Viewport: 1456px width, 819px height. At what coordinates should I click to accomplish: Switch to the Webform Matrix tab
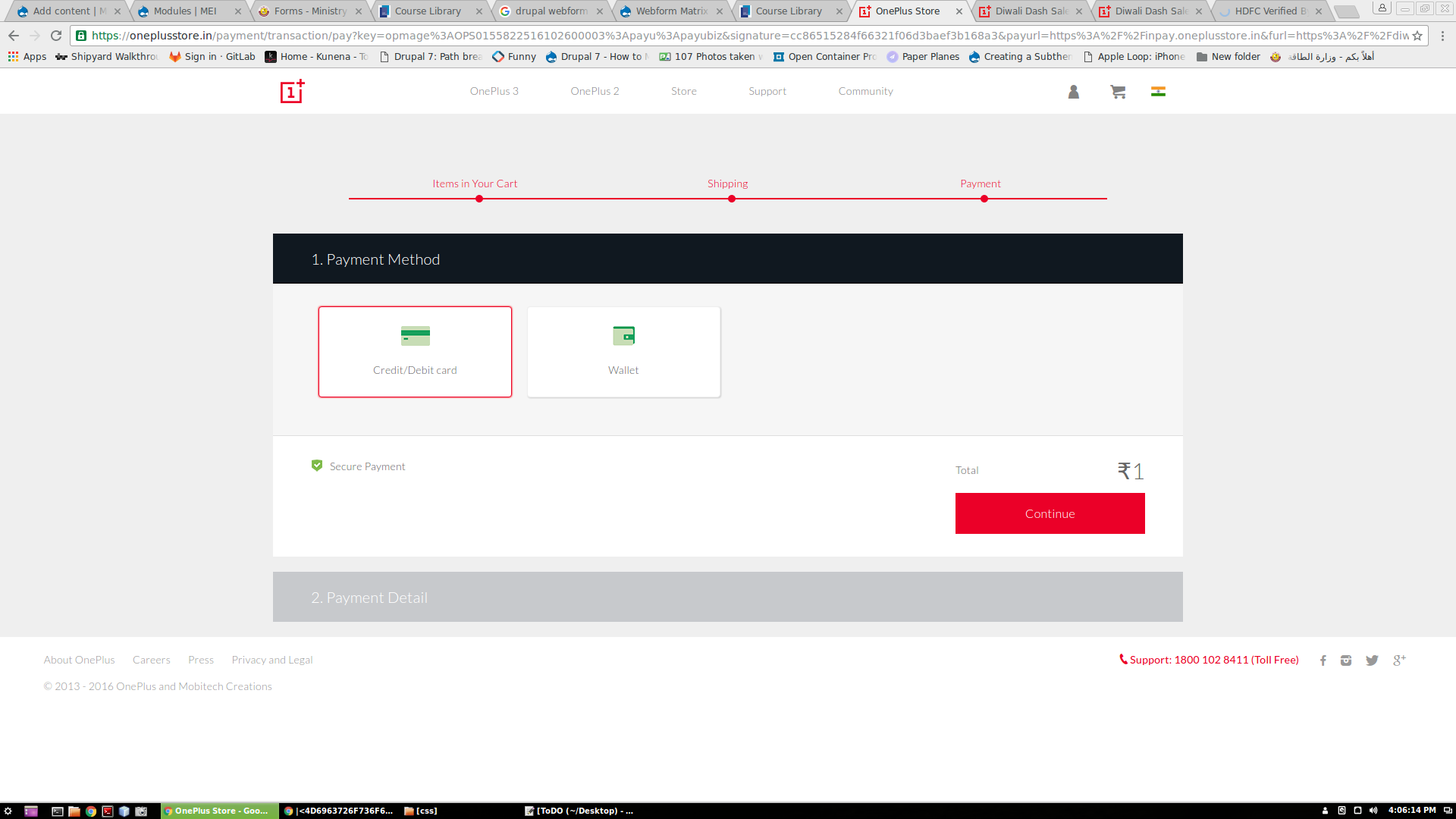671,11
